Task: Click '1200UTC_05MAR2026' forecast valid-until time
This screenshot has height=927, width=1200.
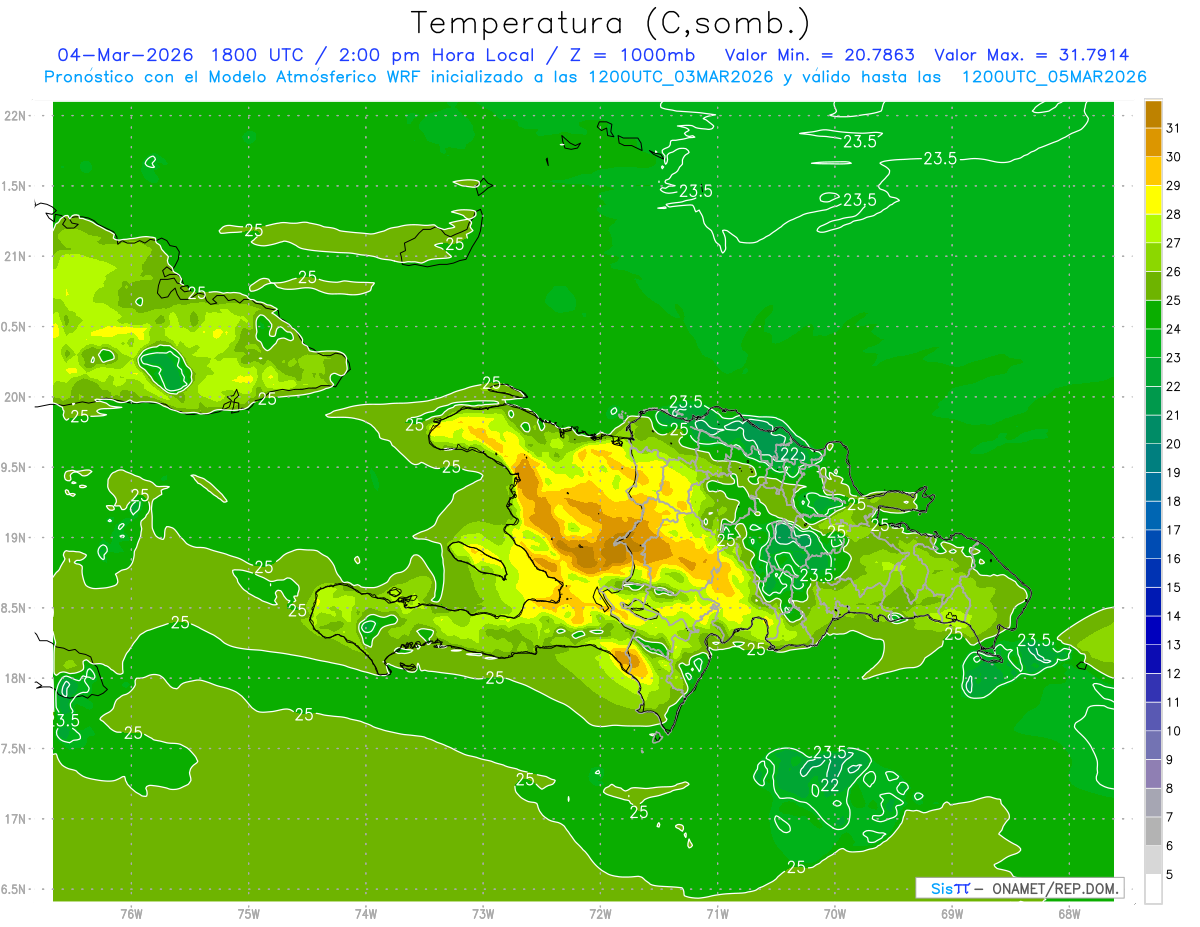Action: click(1054, 77)
